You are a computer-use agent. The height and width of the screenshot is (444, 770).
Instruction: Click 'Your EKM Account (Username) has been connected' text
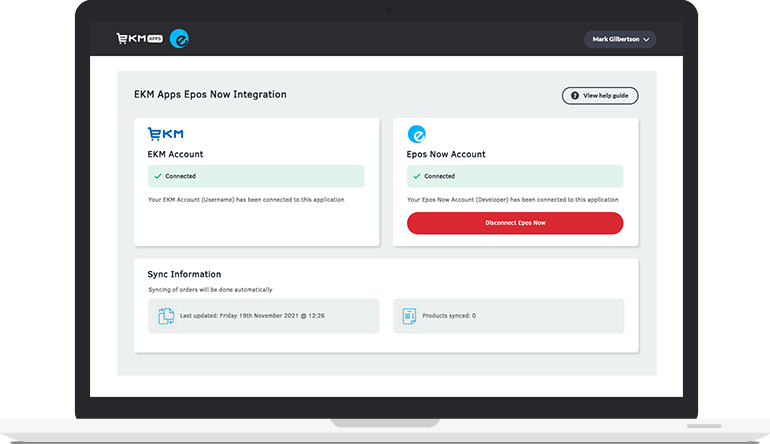pos(246,200)
